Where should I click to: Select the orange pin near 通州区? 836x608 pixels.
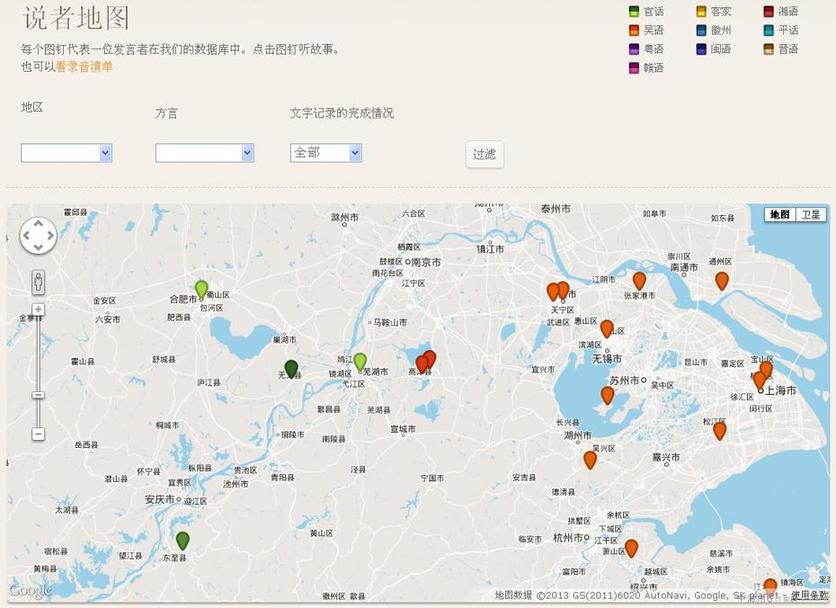pos(722,280)
